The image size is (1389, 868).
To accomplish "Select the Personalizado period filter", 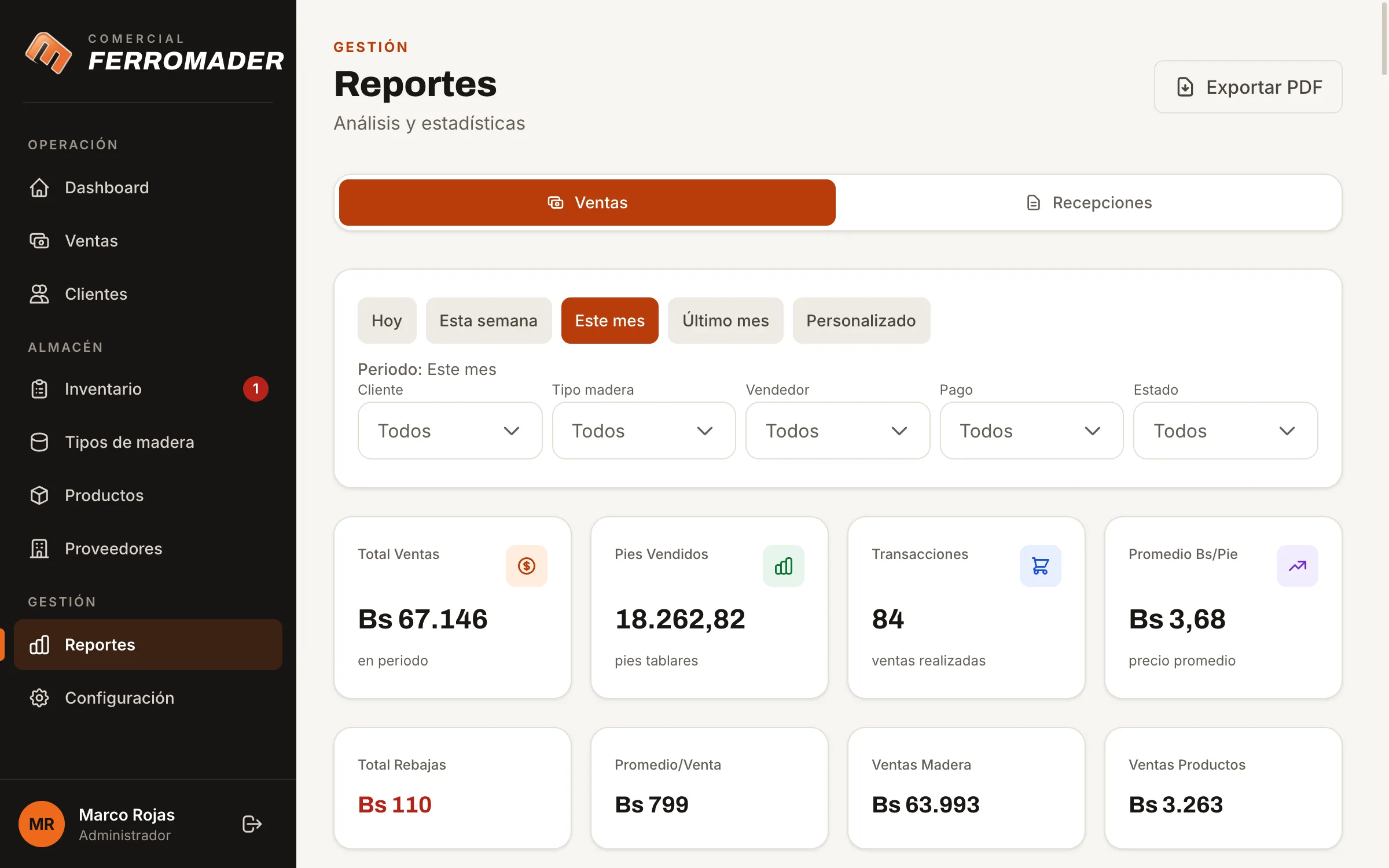I will [861, 321].
